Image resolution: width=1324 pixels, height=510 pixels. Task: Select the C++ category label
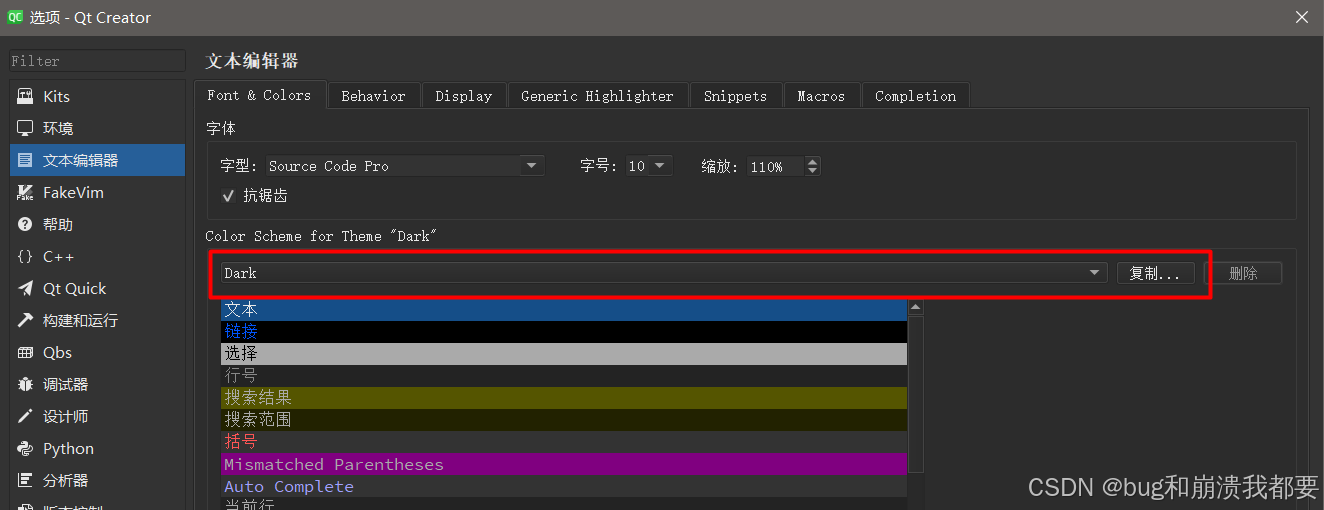58,256
